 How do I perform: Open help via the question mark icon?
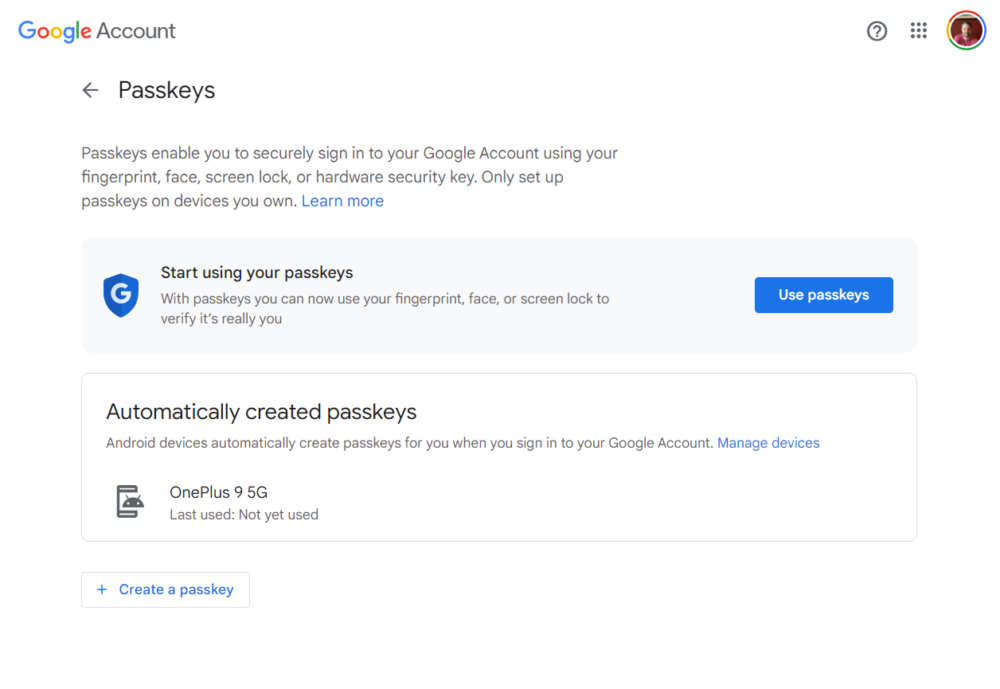877,31
